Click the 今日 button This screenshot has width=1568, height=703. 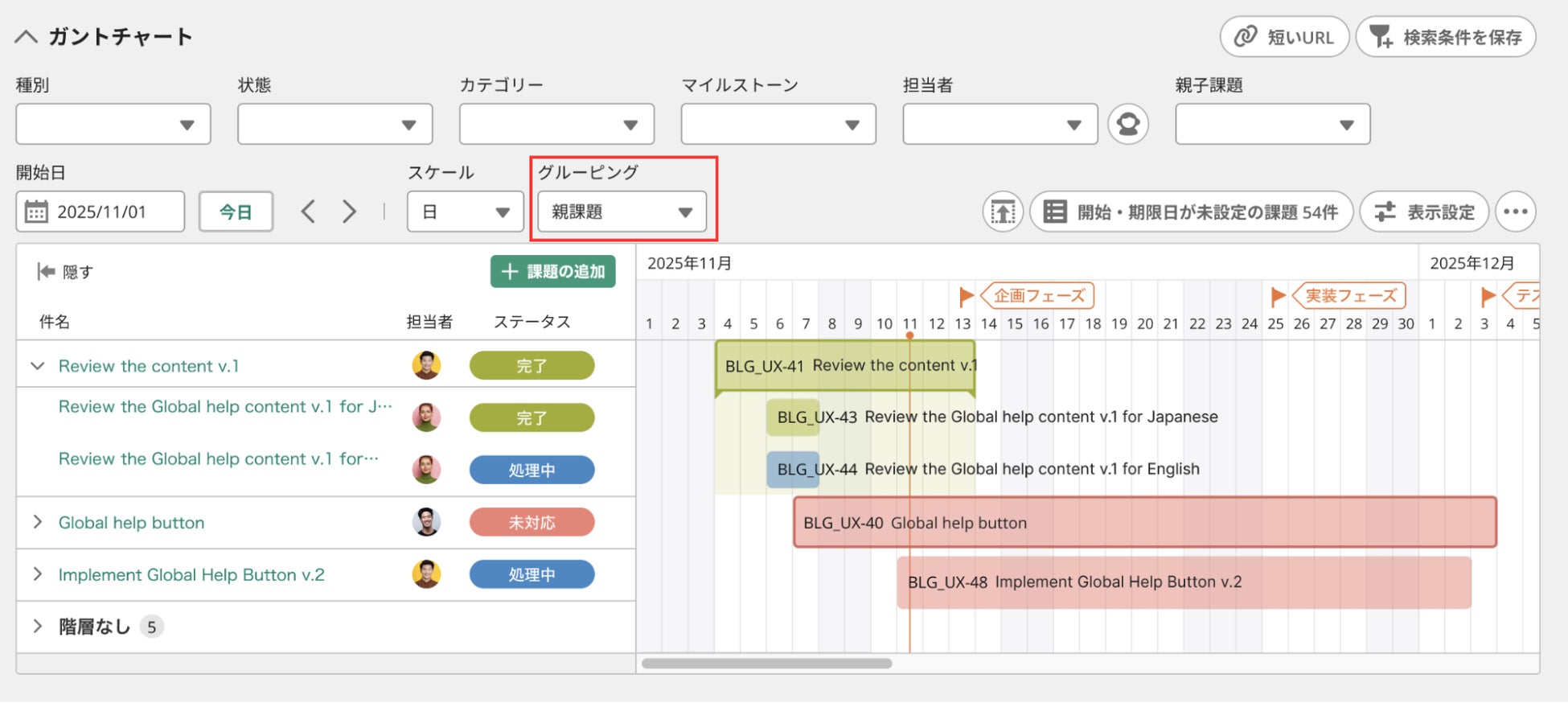pos(236,212)
